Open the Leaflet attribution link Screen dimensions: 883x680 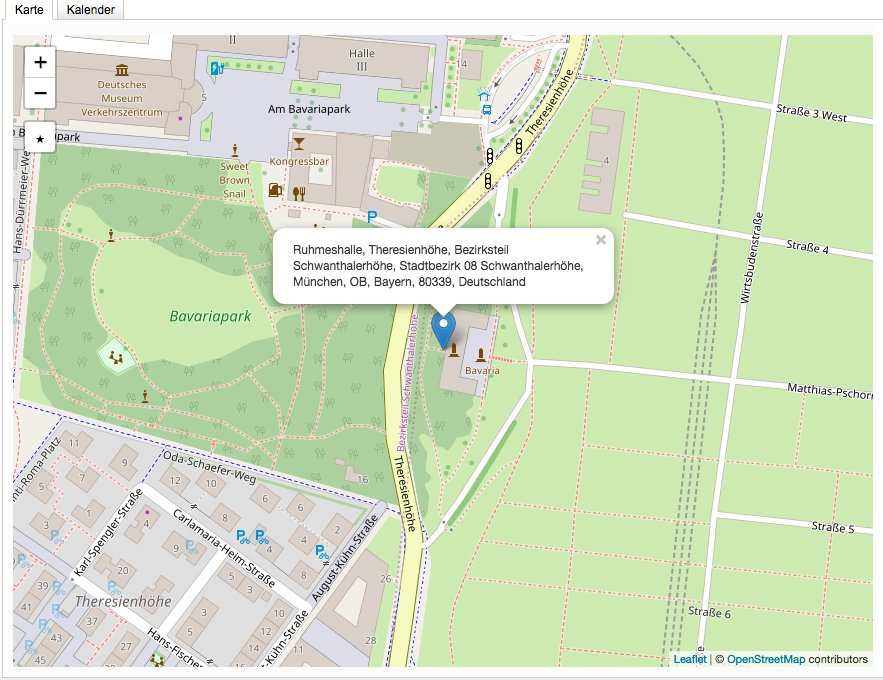690,659
